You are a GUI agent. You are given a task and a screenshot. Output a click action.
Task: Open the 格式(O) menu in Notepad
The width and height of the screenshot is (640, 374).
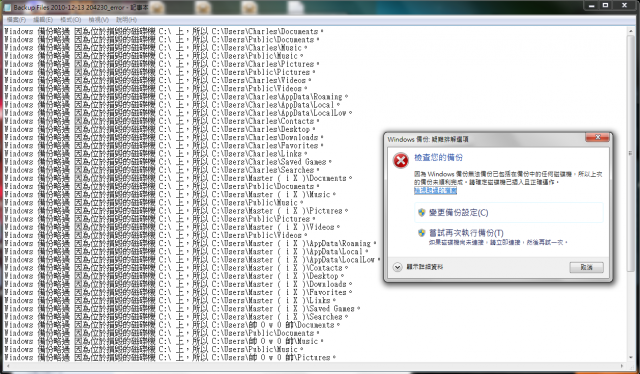click(x=71, y=20)
